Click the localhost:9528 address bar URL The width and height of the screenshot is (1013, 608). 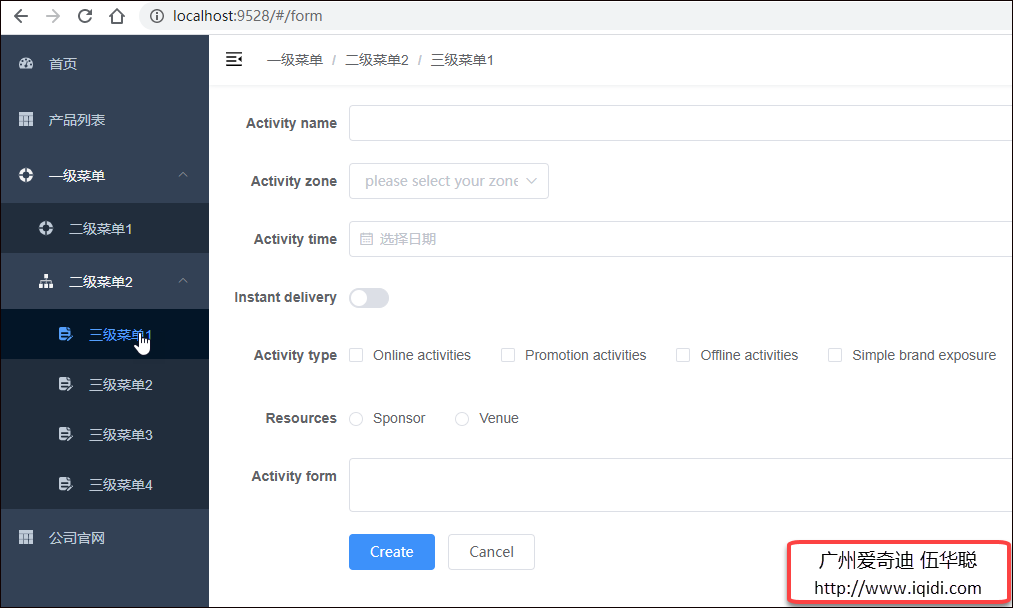247,16
